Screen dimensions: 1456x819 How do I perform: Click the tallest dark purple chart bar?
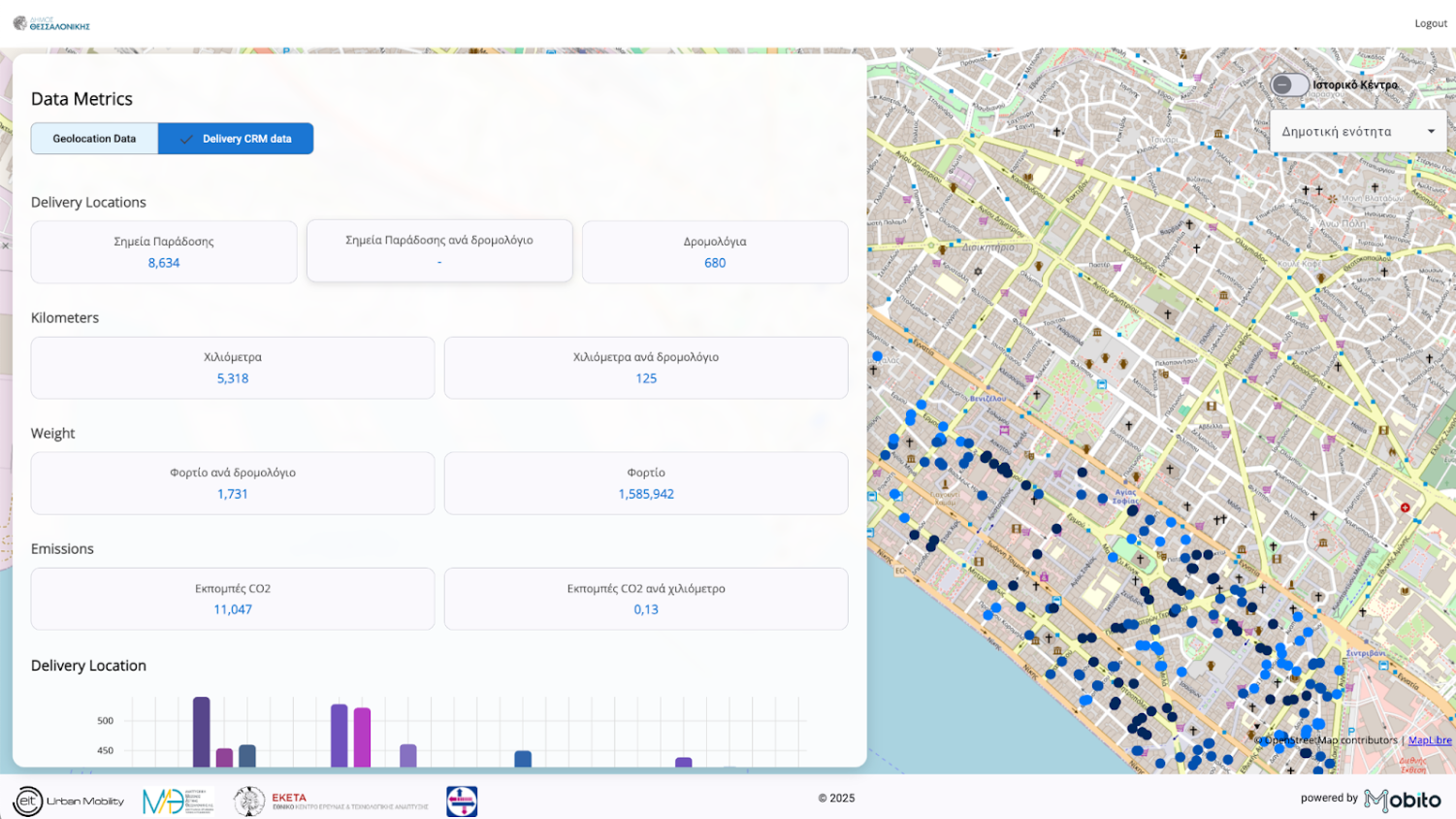[x=201, y=732]
